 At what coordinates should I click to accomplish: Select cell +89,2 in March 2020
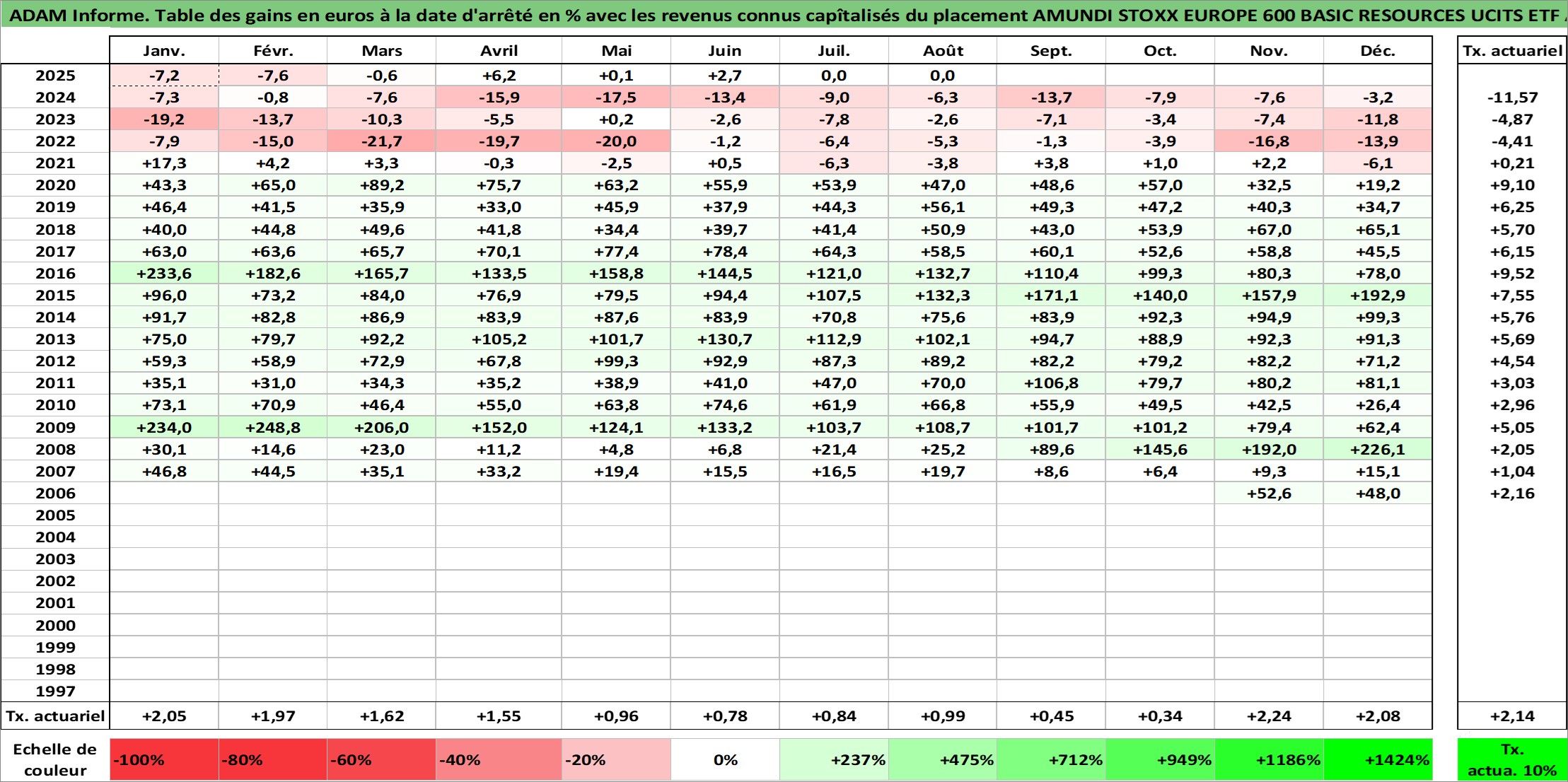click(381, 185)
